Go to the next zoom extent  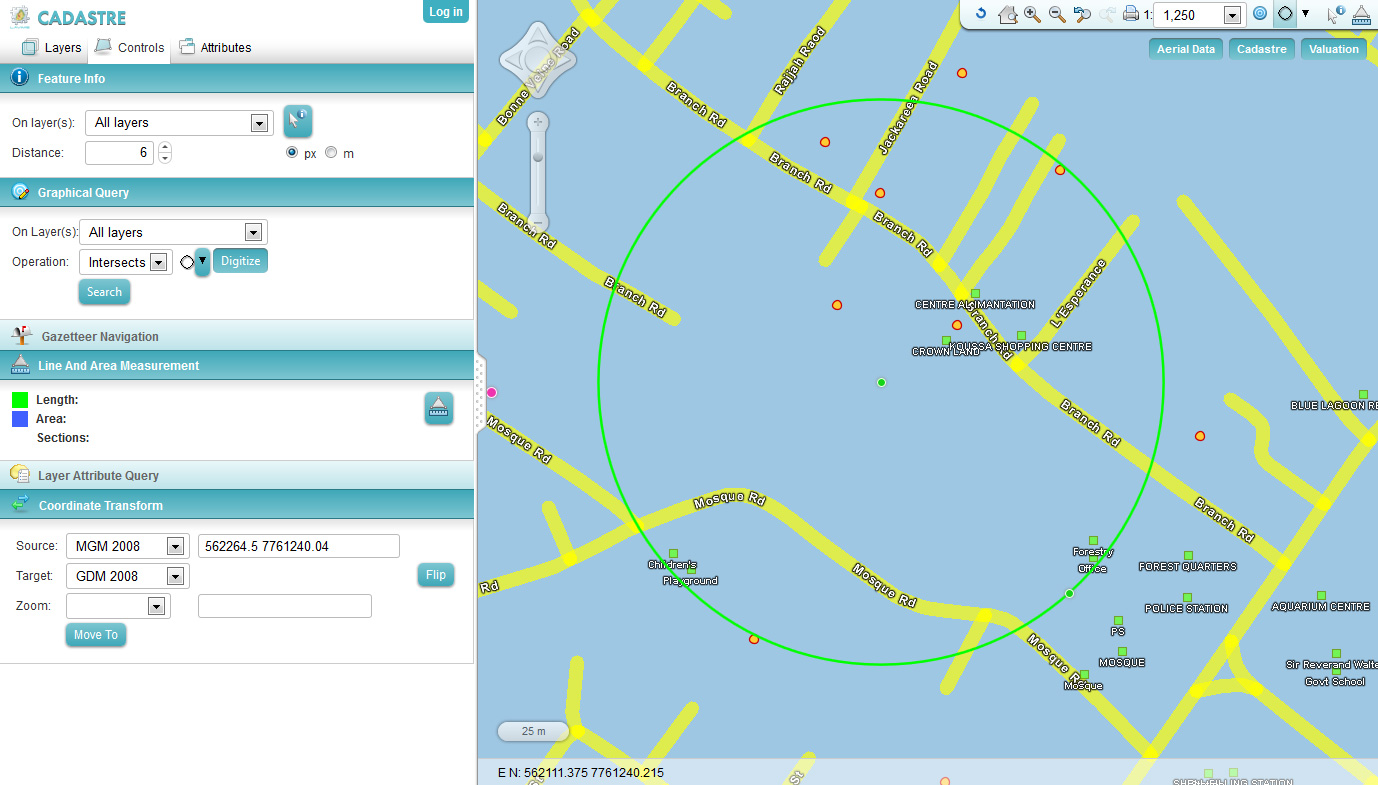pos(1107,14)
